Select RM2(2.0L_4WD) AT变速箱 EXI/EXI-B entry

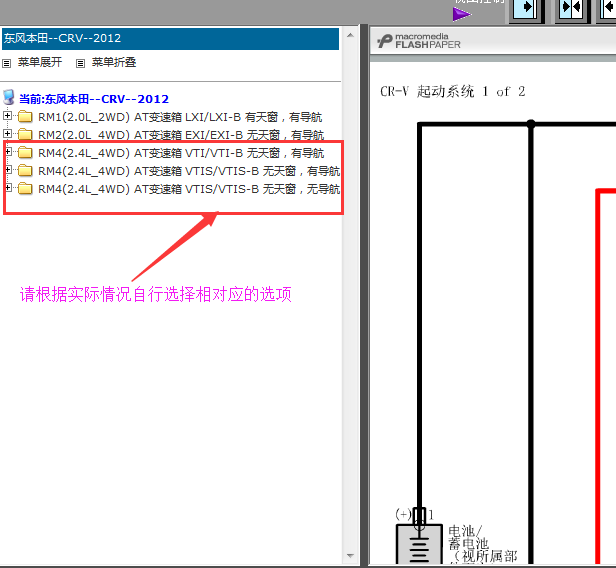coord(181,135)
